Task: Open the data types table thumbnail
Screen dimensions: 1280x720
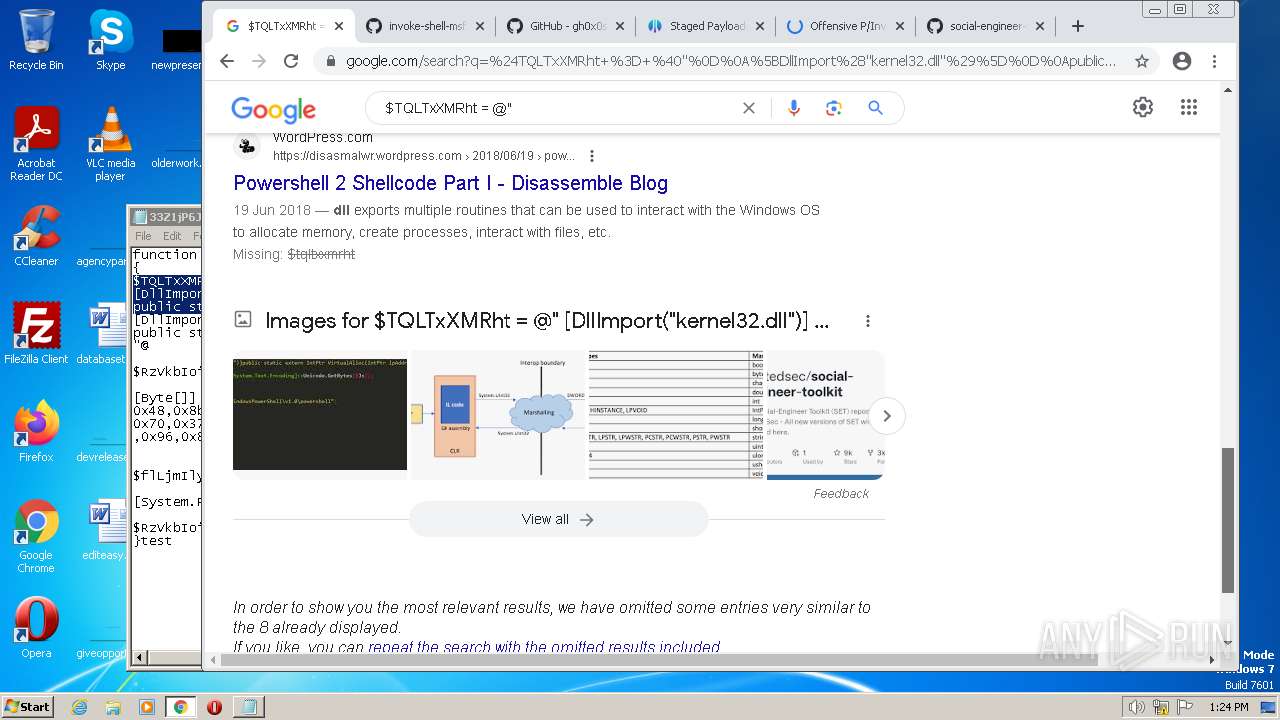Action: [676, 415]
